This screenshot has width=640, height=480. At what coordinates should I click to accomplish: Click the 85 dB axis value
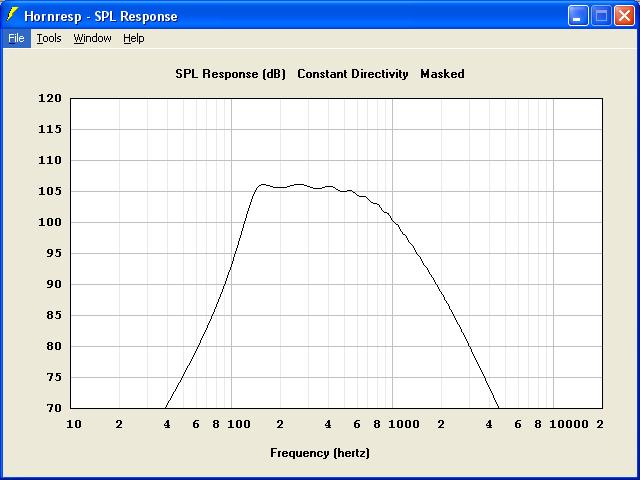click(x=54, y=315)
